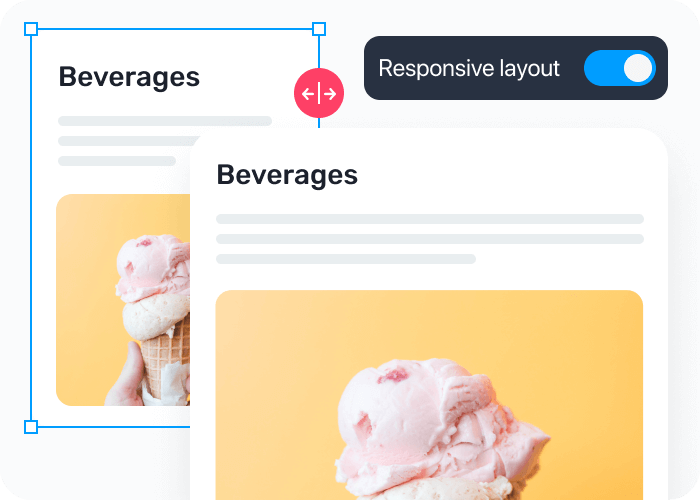Screen dimensions: 700x500
Task: Click first placeholder text line in front card
Action: (430, 219)
